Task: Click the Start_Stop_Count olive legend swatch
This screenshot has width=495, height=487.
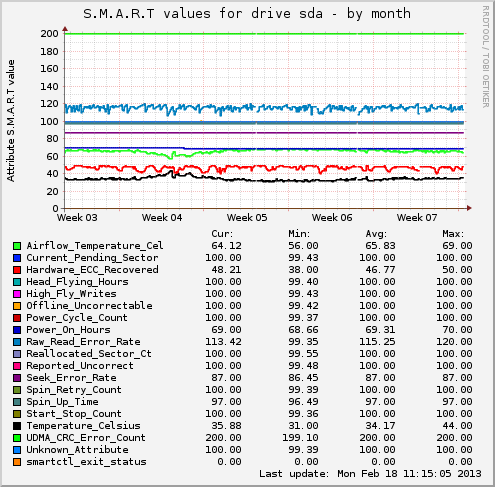Action: pyautogui.click(x=17, y=414)
